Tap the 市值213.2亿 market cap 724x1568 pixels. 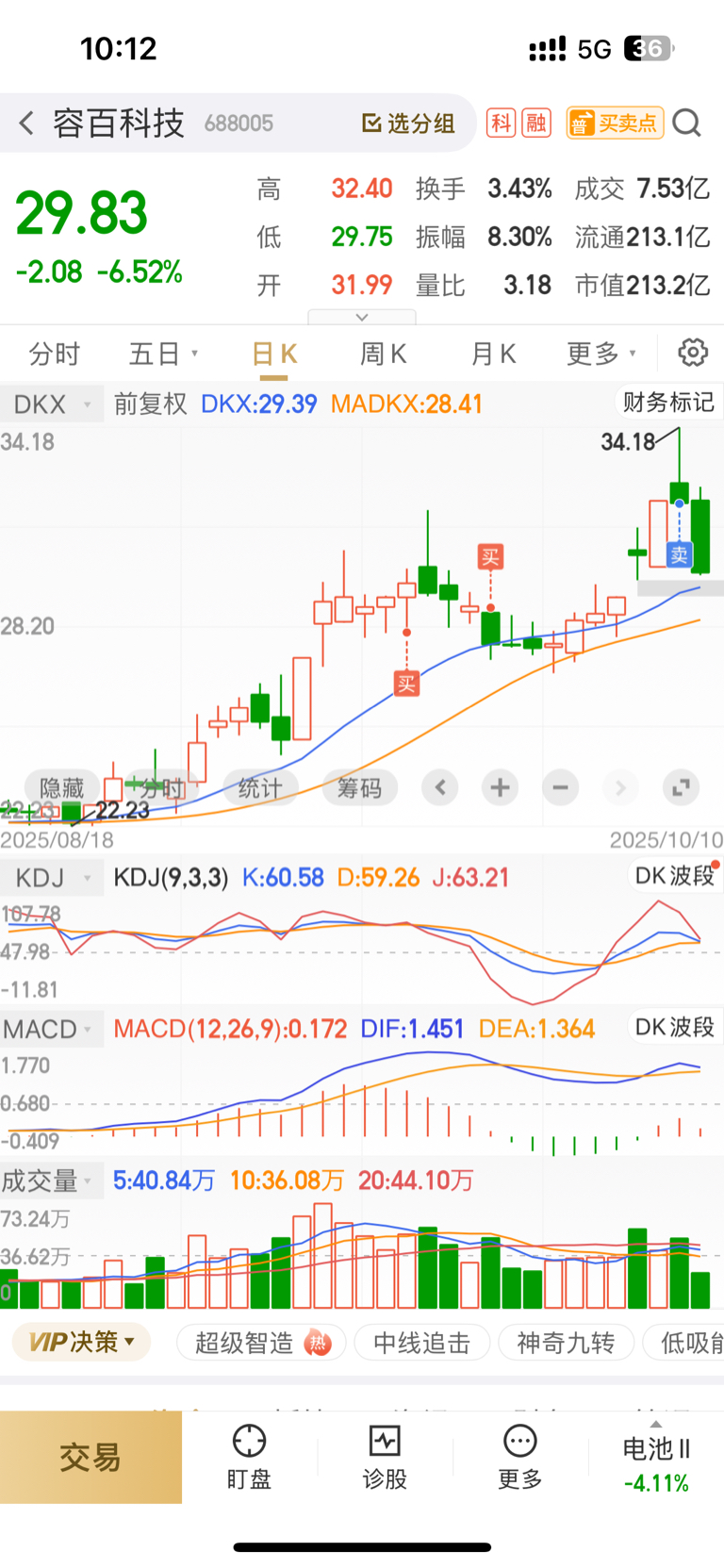click(x=642, y=285)
